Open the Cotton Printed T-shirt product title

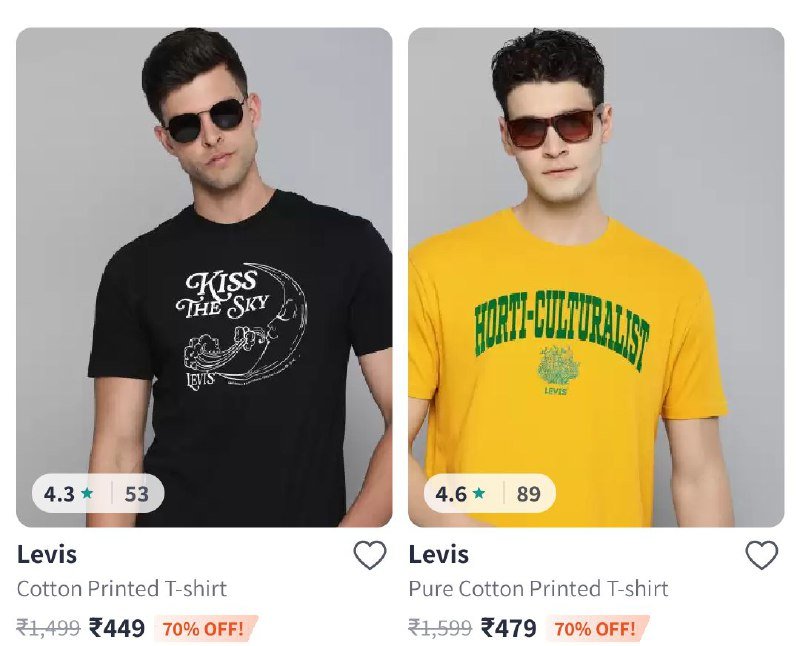(x=122, y=589)
